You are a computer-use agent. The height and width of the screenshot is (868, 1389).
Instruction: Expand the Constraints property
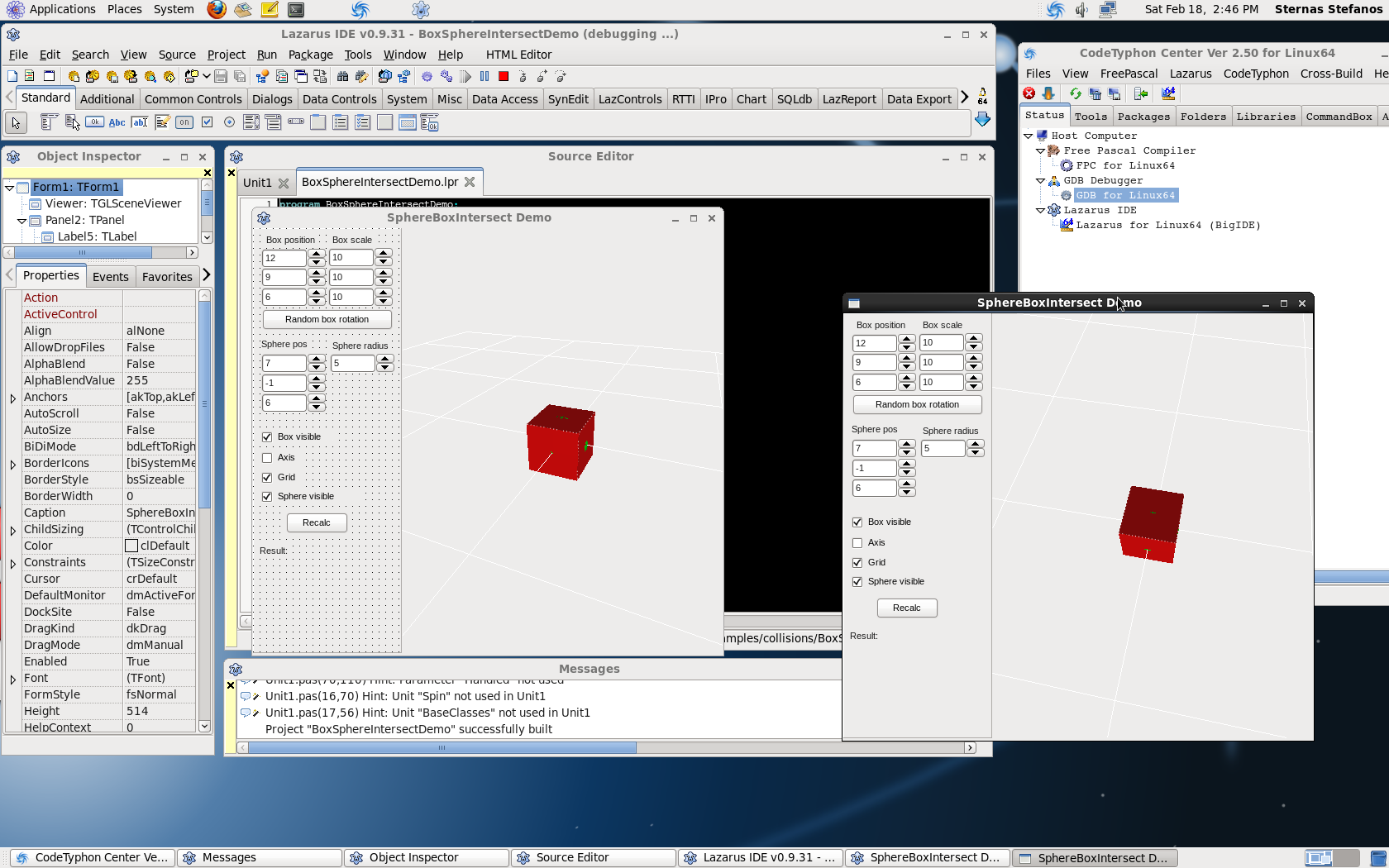click(x=13, y=564)
